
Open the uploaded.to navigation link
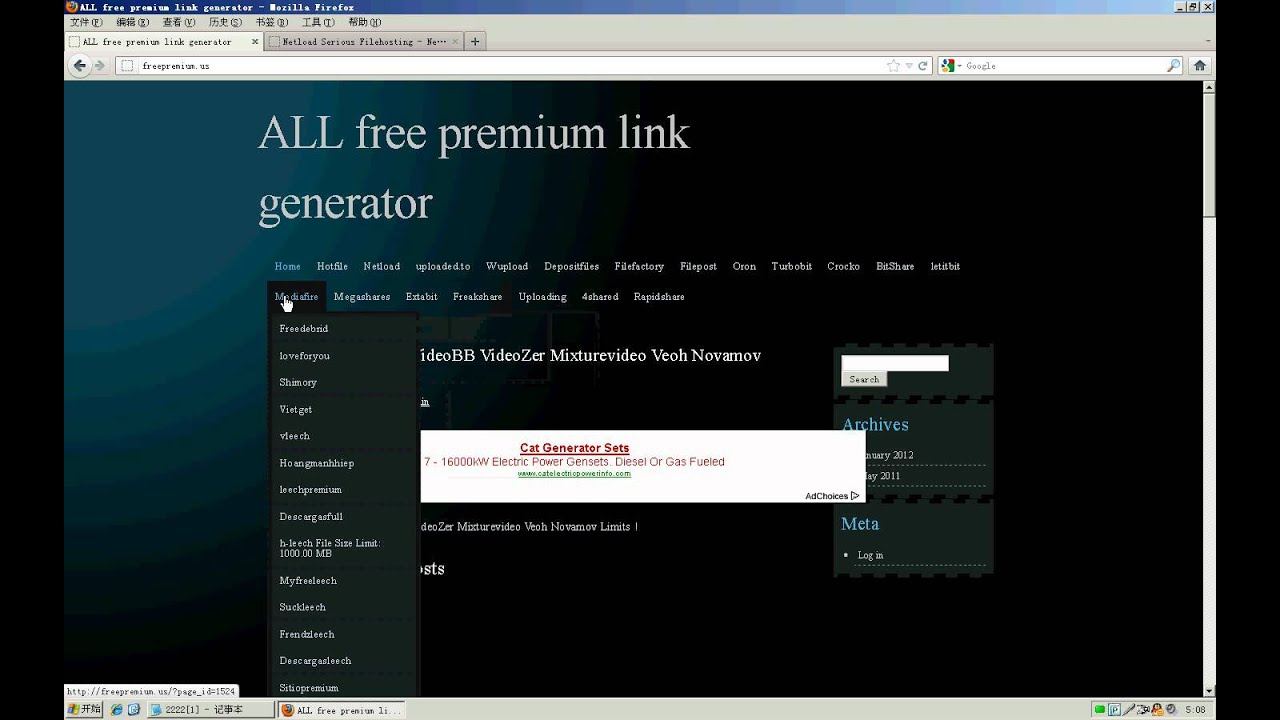click(443, 266)
